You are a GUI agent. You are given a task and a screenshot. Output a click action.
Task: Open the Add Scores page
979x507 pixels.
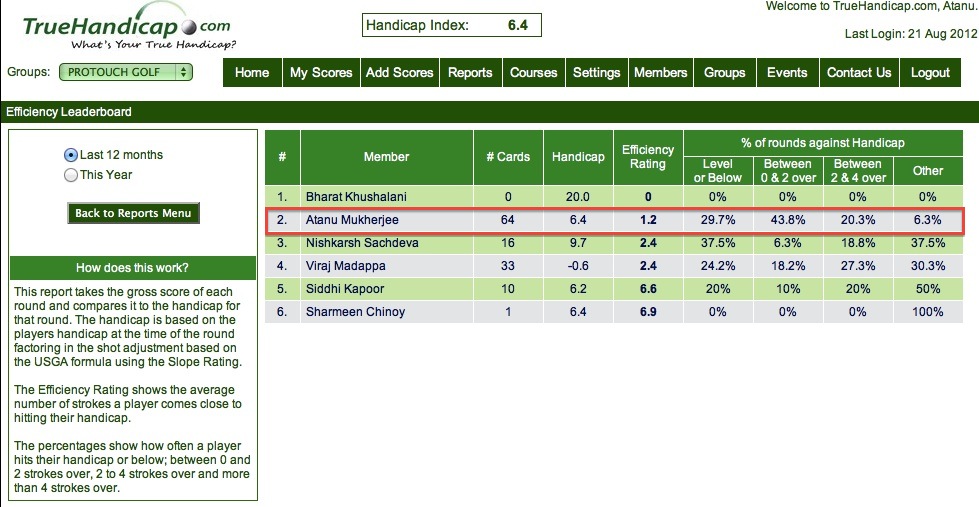400,73
